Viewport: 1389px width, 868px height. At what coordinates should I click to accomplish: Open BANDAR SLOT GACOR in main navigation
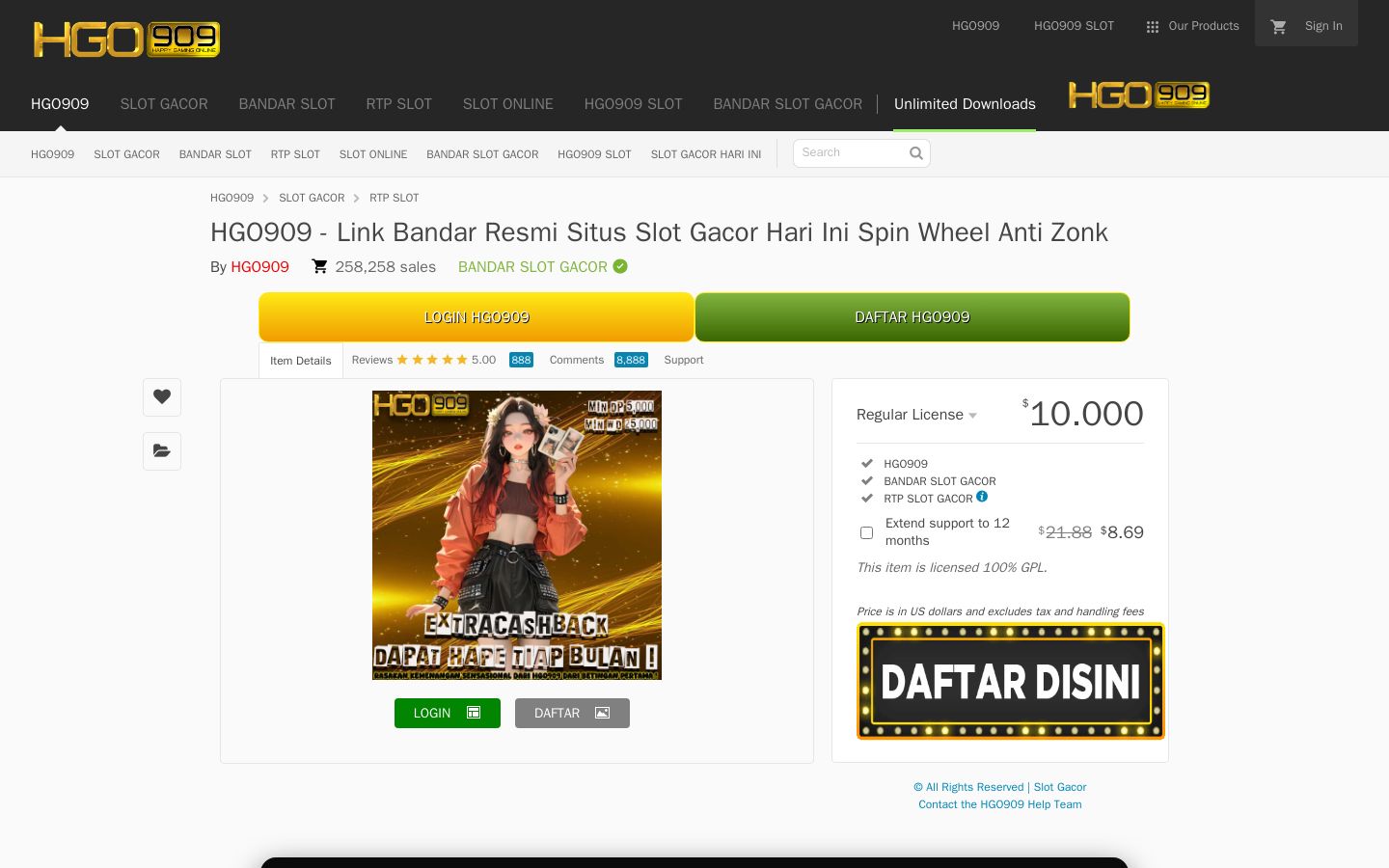point(787,104)
